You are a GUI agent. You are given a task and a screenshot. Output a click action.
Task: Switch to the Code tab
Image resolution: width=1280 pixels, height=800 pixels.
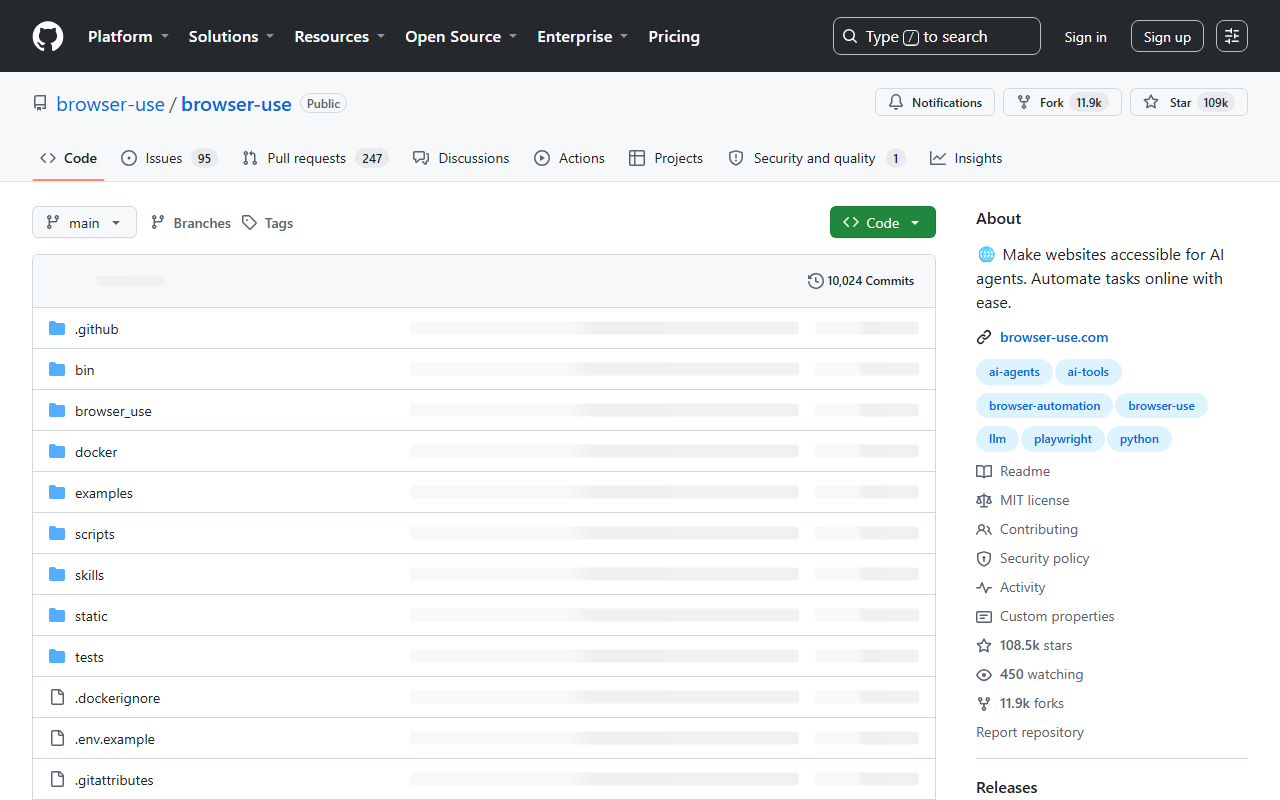click(x=69, y=158)
